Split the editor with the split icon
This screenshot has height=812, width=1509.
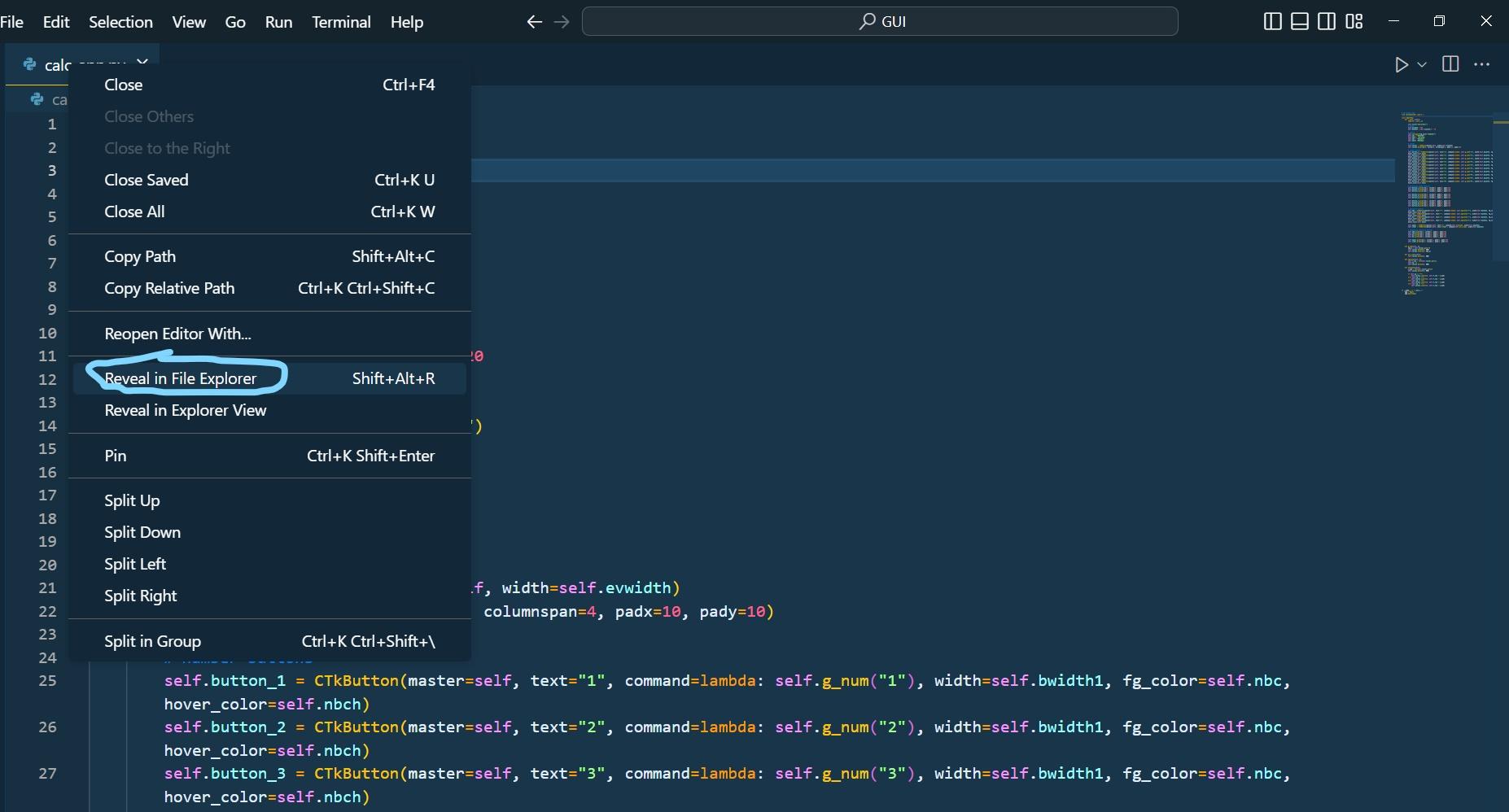(x=1451, y=64)
